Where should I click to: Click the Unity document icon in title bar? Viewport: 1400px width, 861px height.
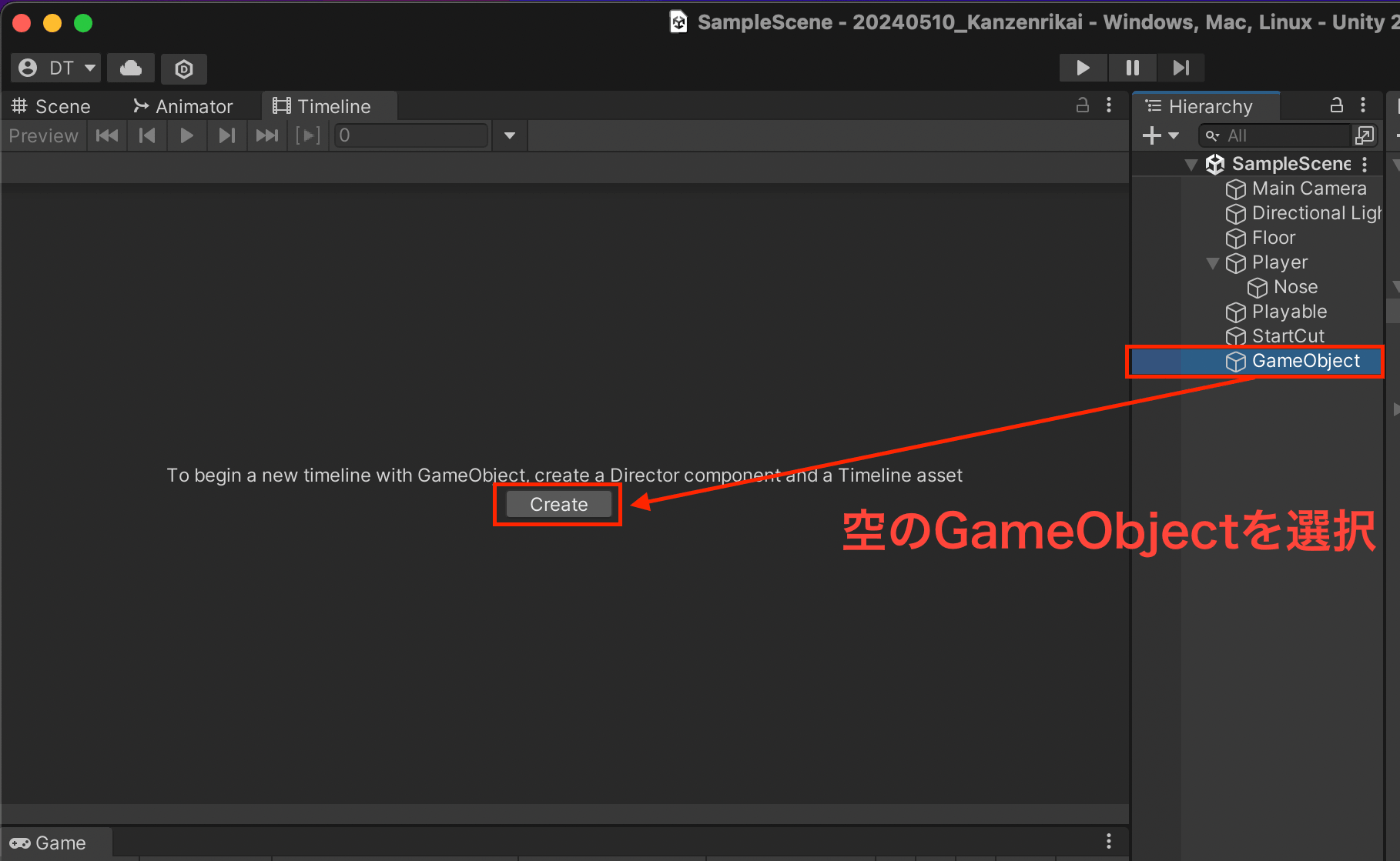click(679, 22)
